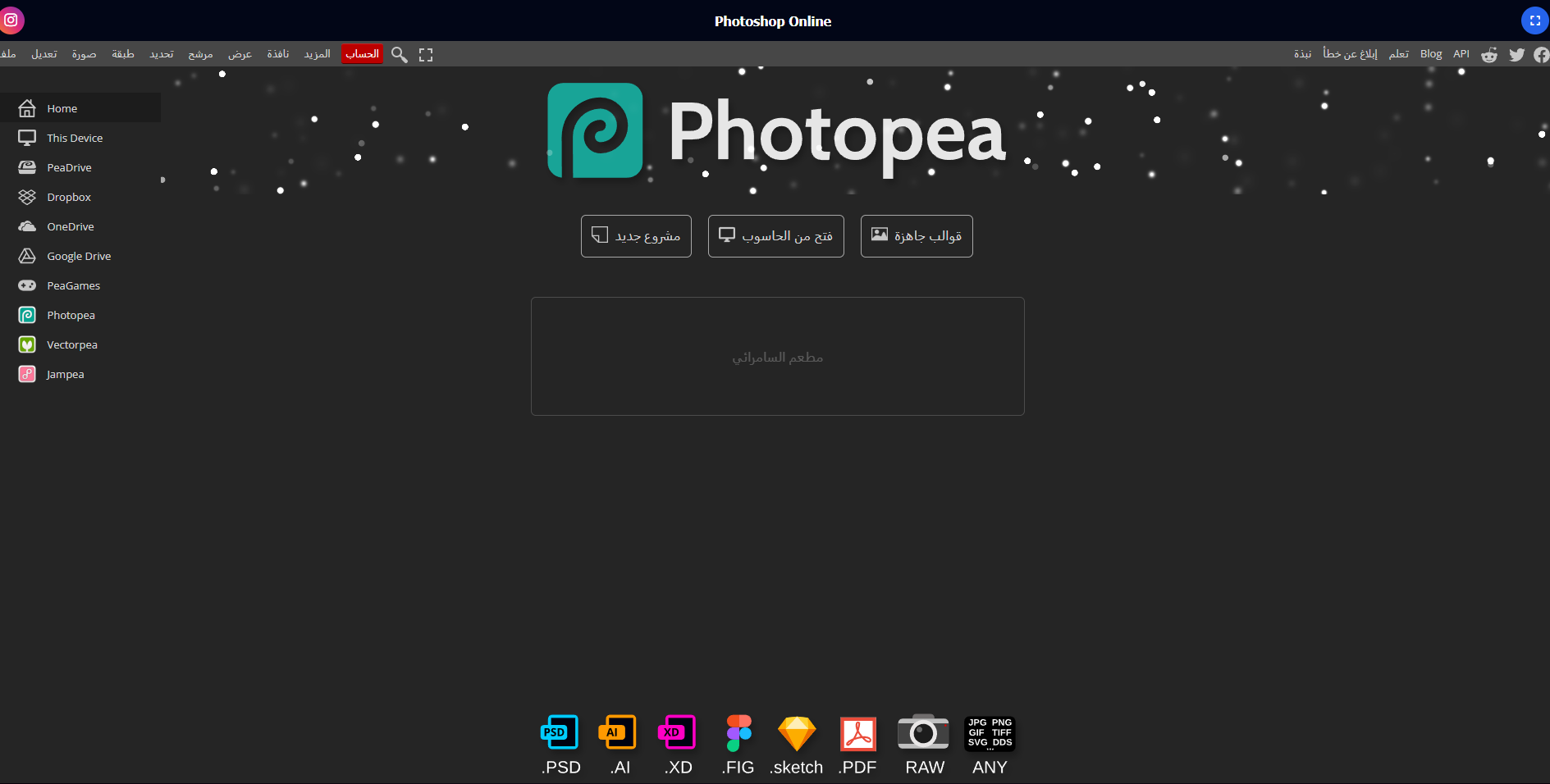Click the Instagram icon in top-left corner

11,21
